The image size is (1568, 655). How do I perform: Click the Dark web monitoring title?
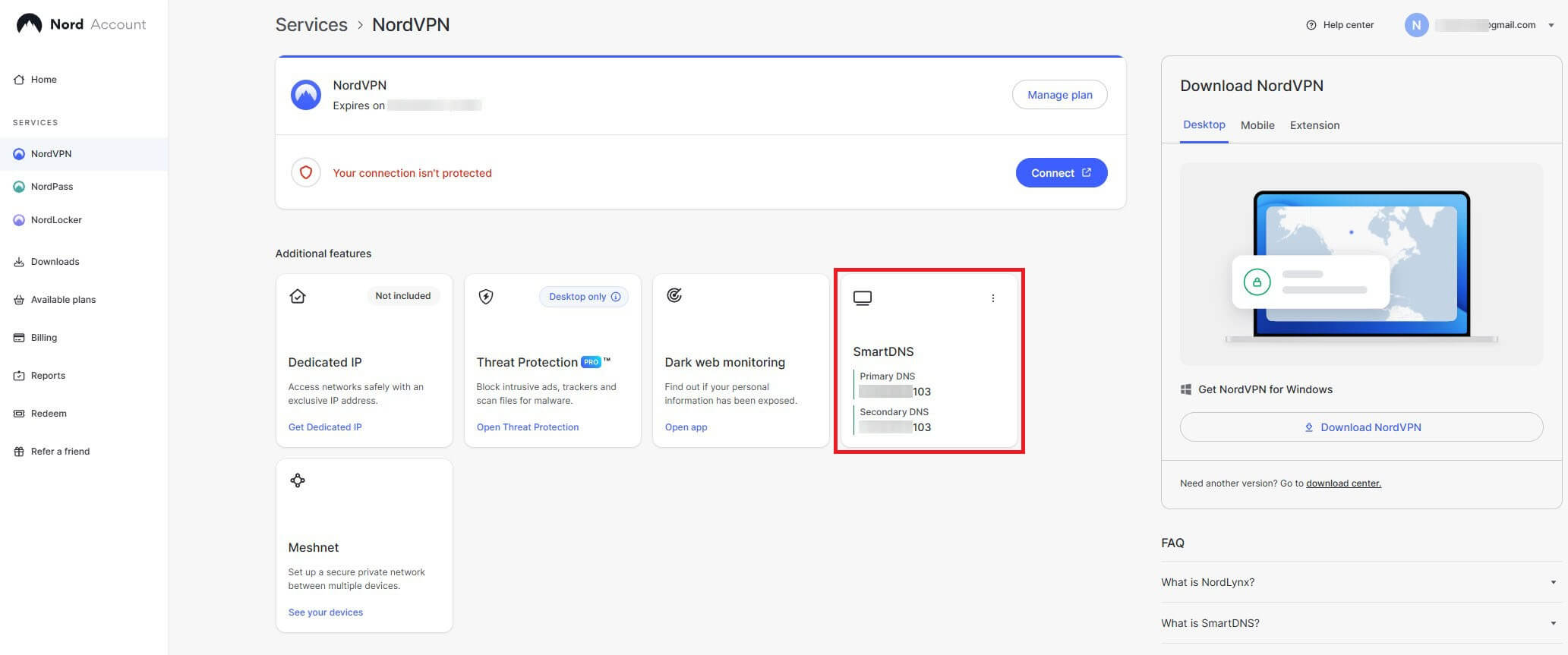tap(725, 362)
